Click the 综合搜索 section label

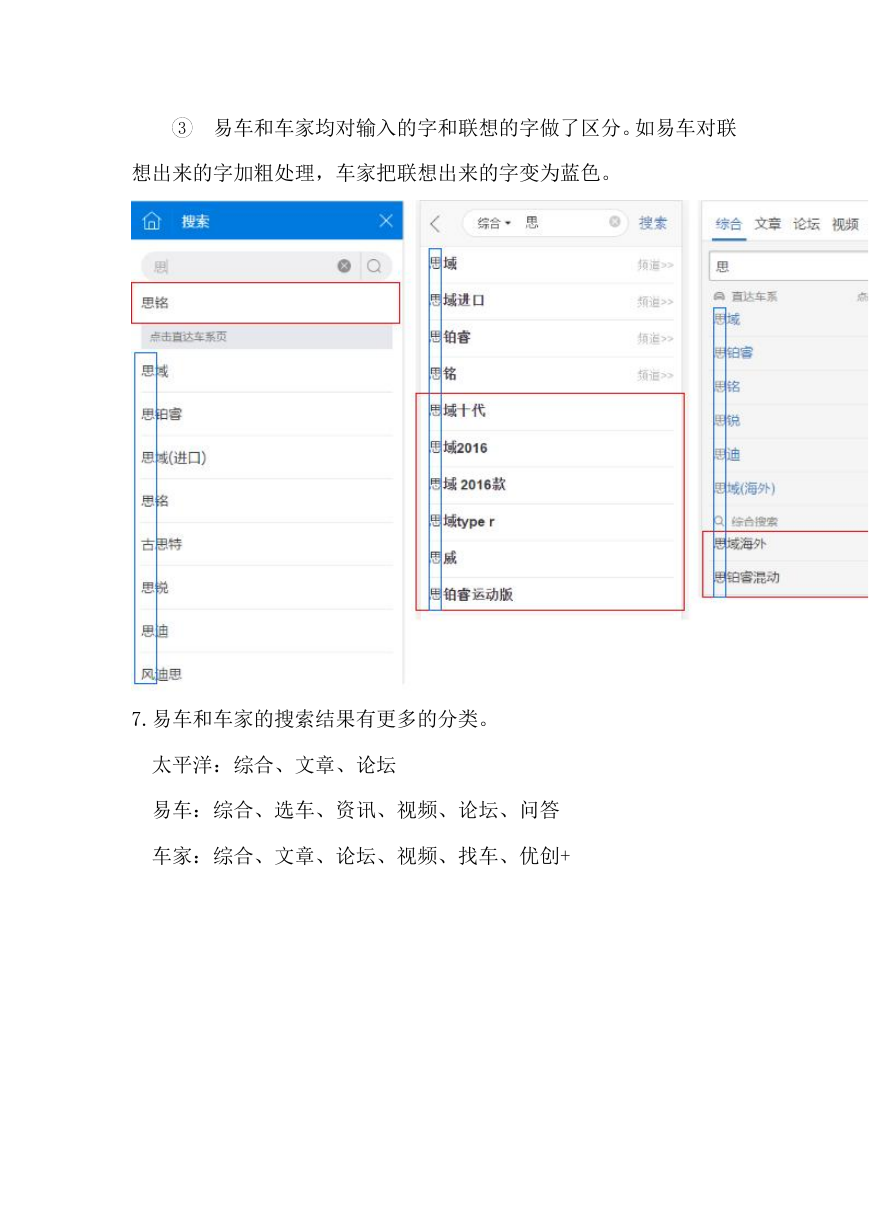(754, 521)
